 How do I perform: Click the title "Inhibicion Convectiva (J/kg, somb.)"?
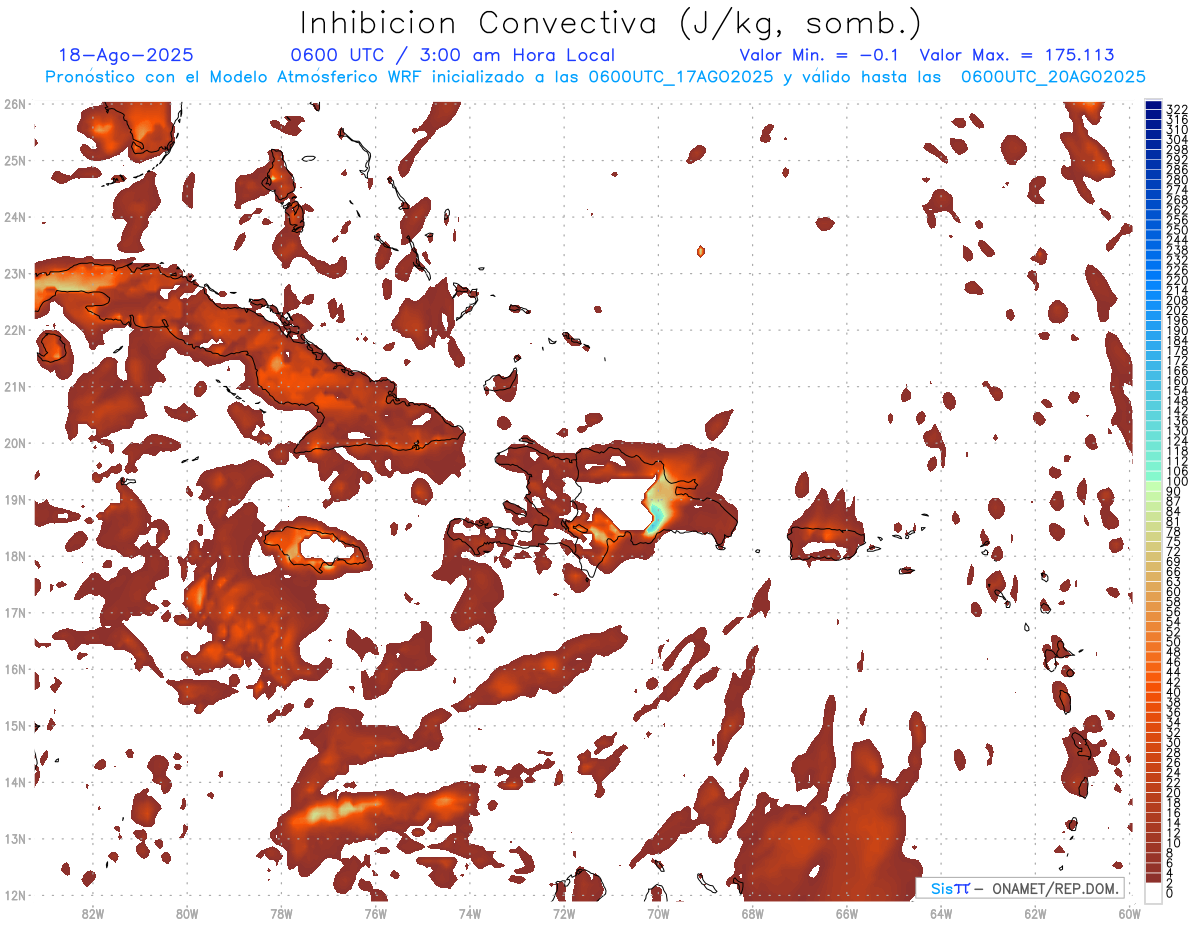point(611,24)
